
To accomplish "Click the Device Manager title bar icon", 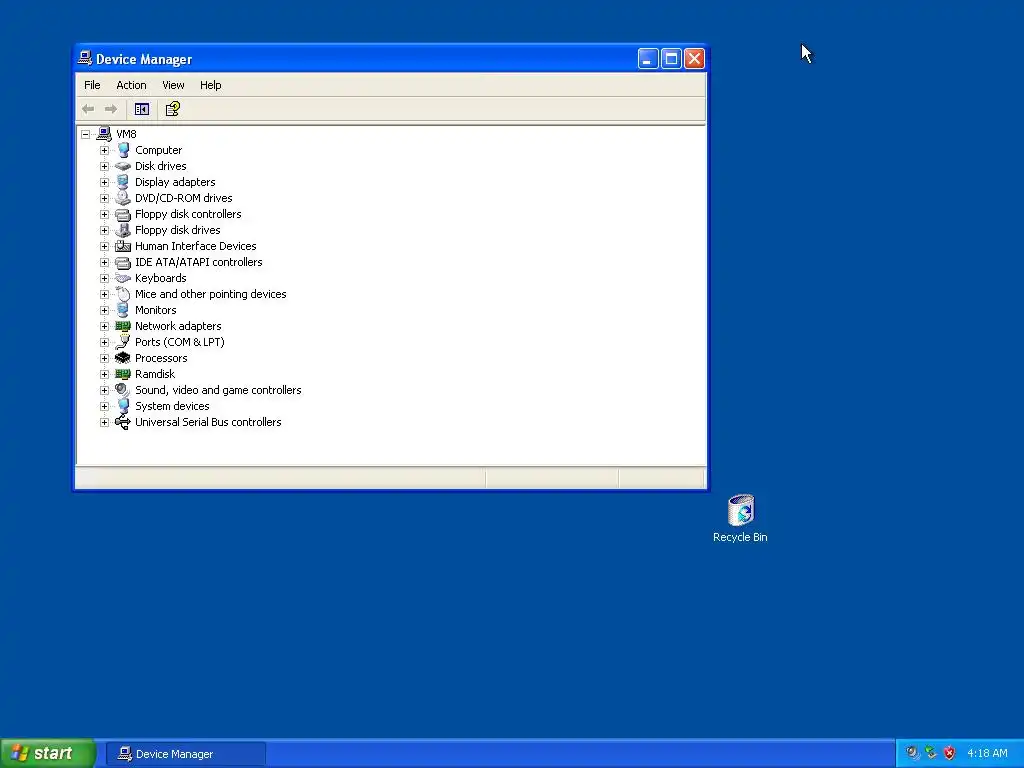I will 86,59.
